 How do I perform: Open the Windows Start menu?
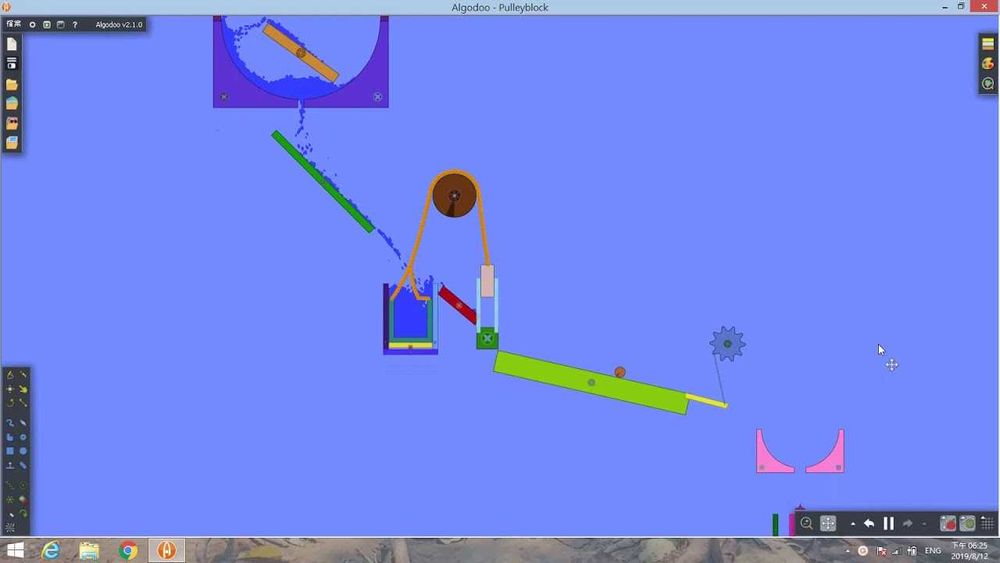(x=15, y=550)
